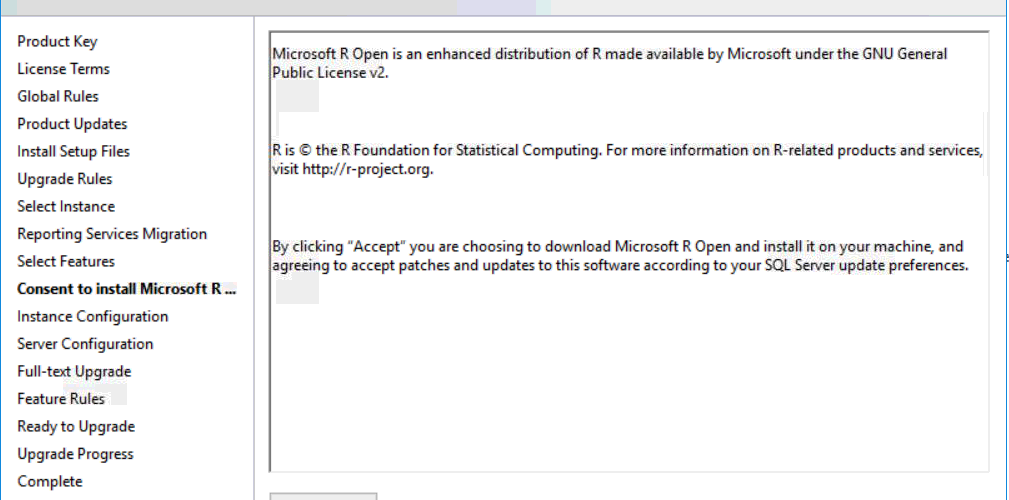Click the GNU General Public License paragraph

609,63
